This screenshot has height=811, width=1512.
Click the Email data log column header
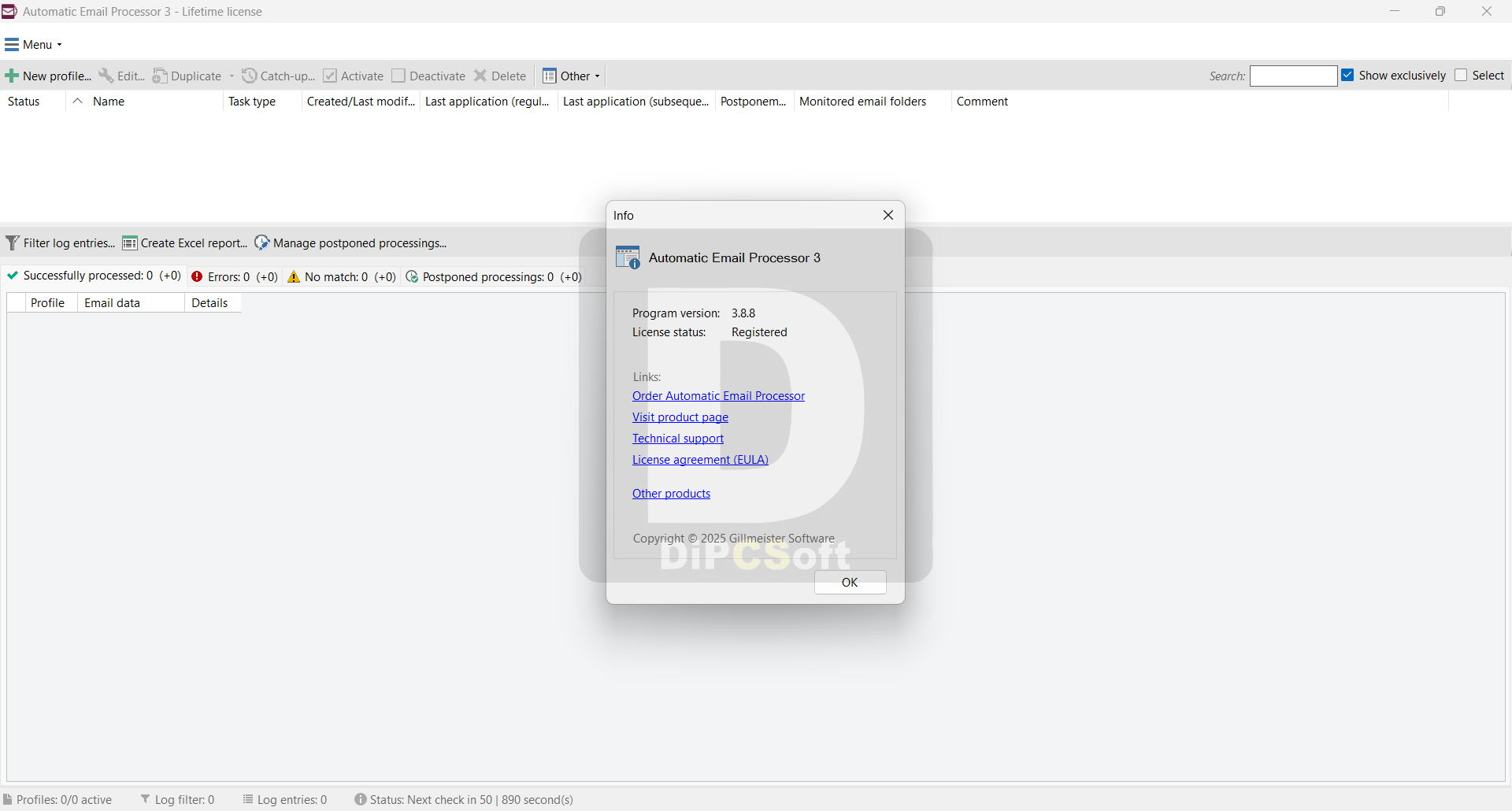131,303
